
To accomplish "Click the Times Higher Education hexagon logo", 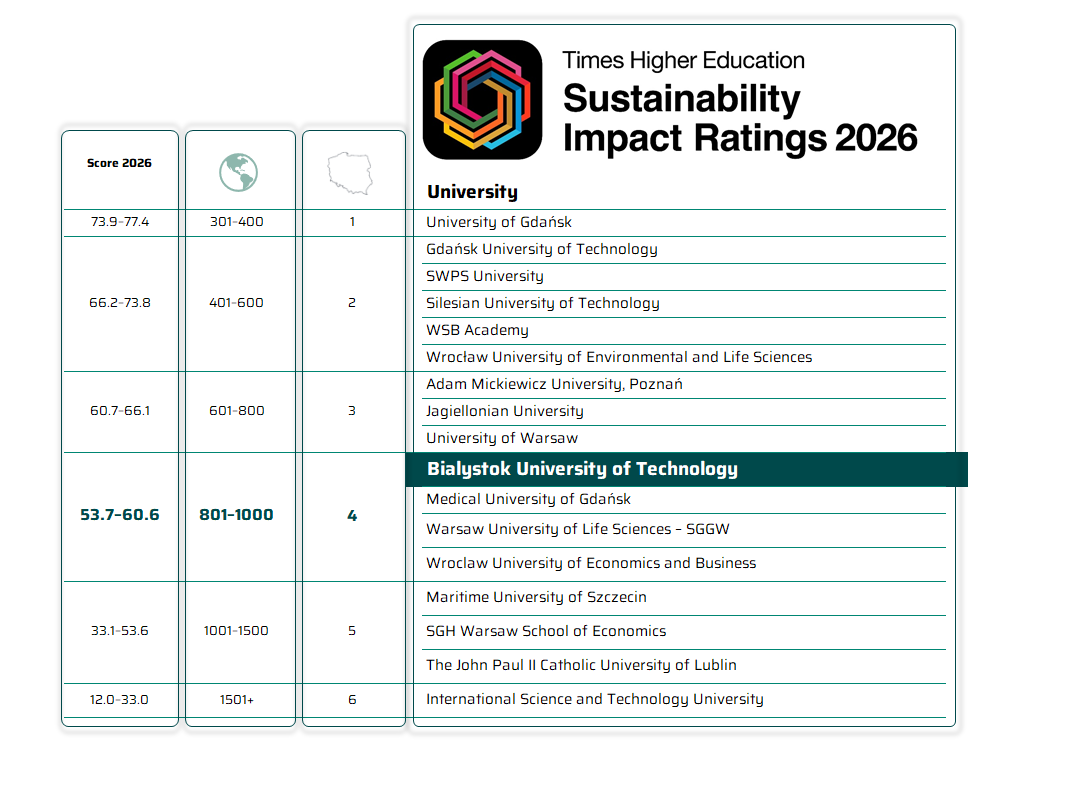I will (482, 99).
